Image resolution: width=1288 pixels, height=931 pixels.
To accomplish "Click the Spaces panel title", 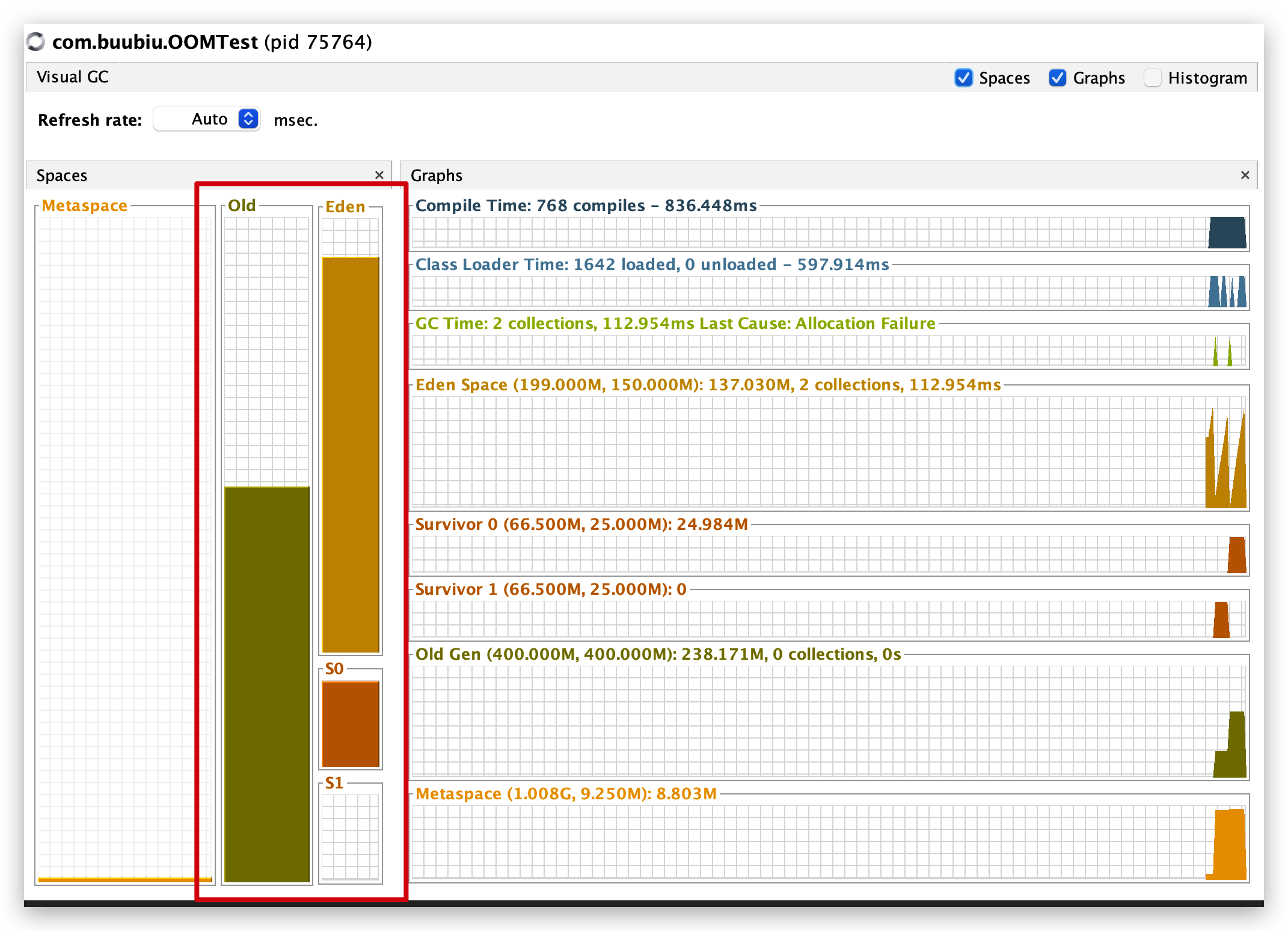I will (x=62, y=176).
